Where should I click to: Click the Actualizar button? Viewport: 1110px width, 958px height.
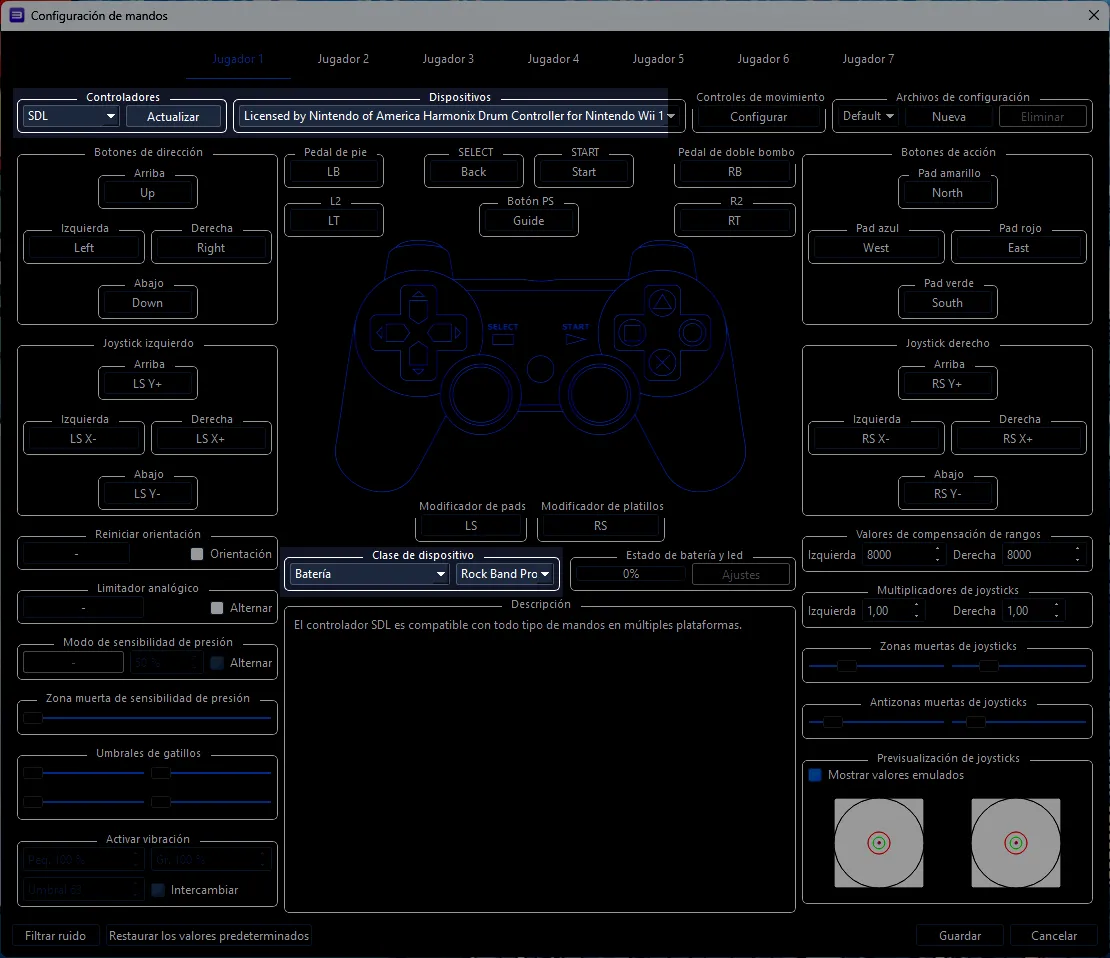point(173,117)
